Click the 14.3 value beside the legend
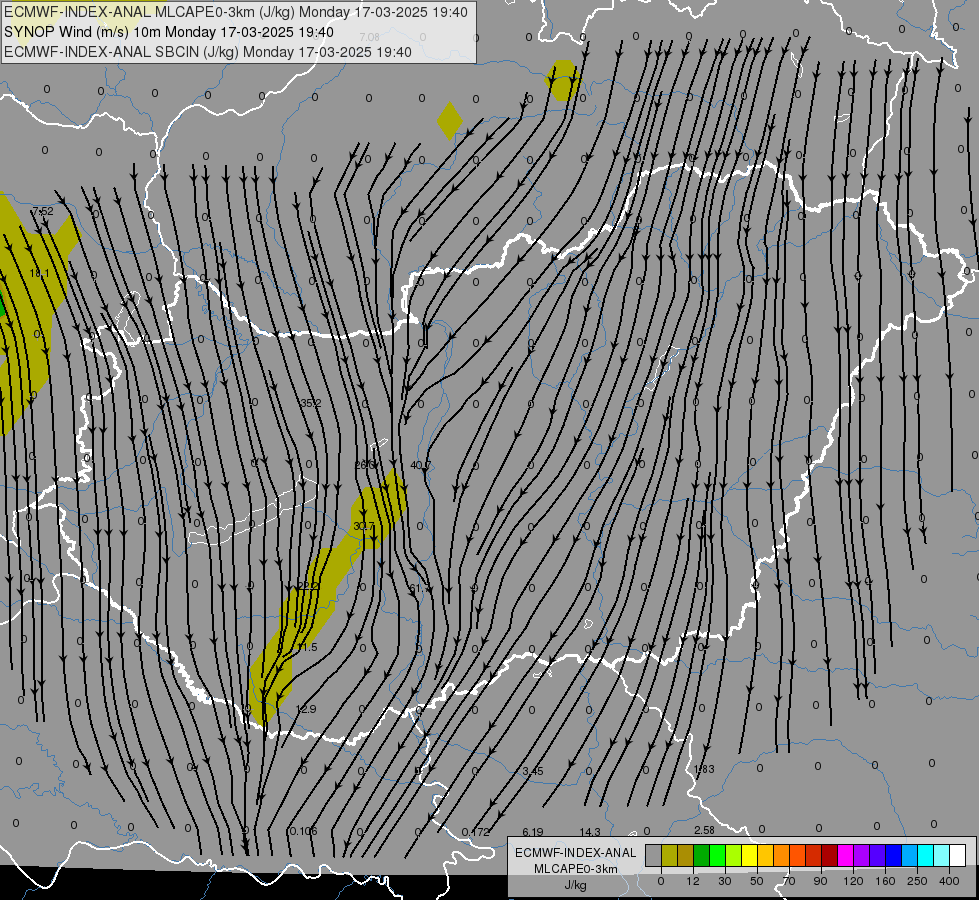 point(590,832)
